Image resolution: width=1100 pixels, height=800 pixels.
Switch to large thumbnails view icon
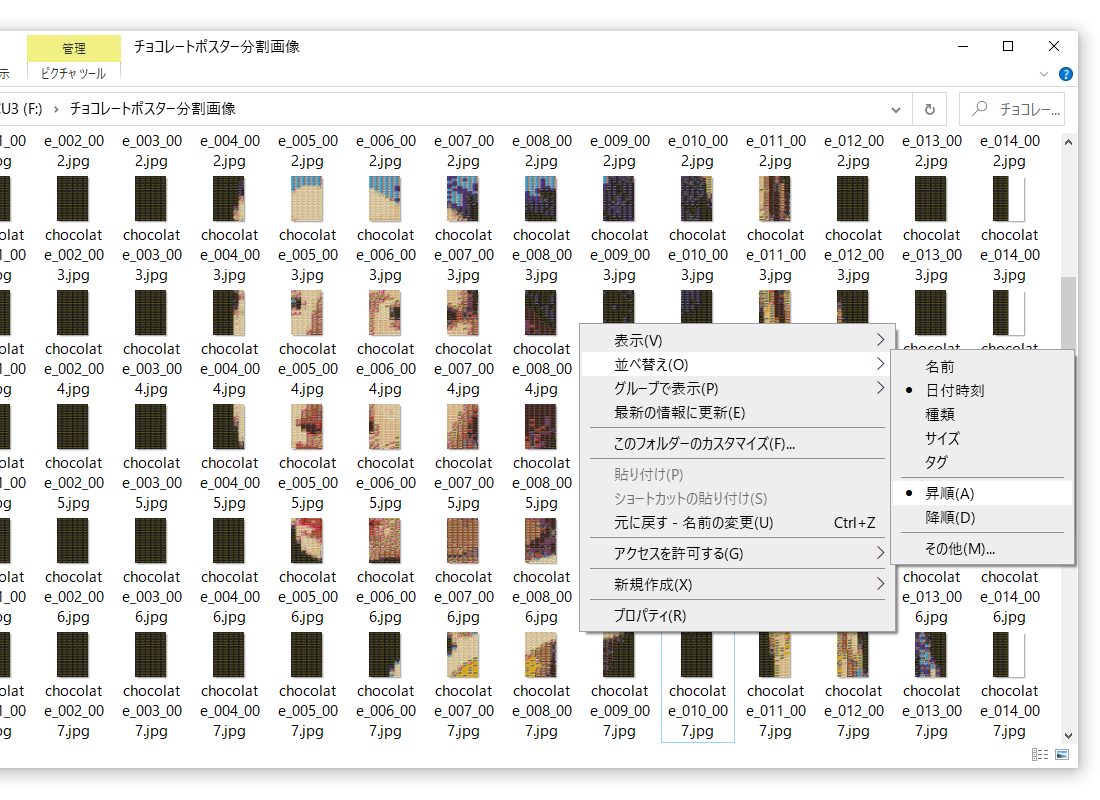pos(1062,754)
